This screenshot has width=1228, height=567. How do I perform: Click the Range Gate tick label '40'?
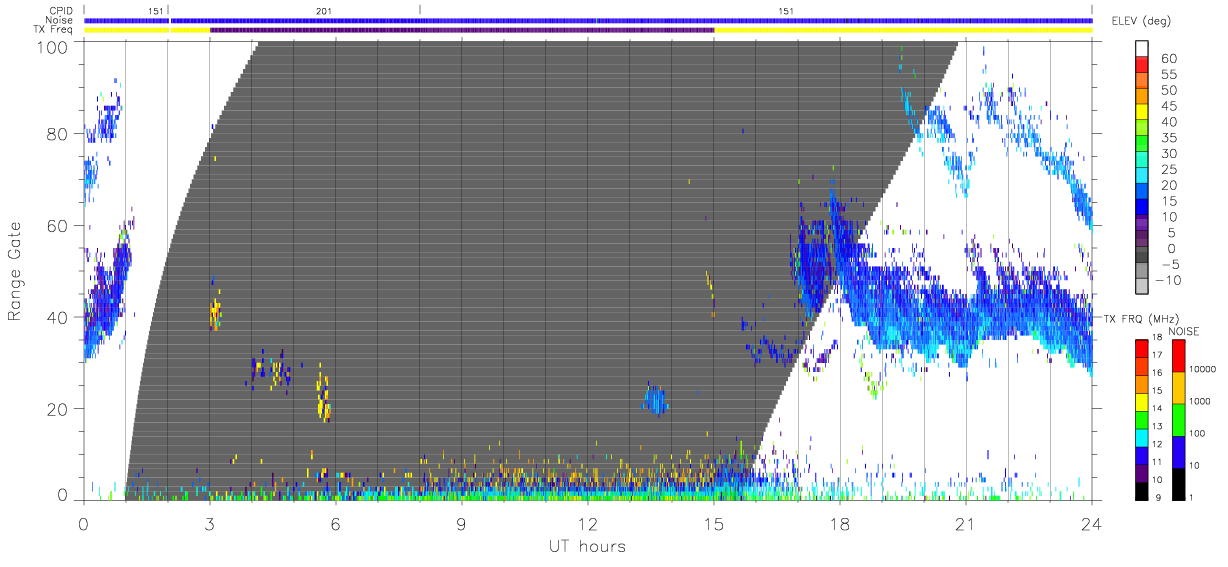tap(57, 318)
